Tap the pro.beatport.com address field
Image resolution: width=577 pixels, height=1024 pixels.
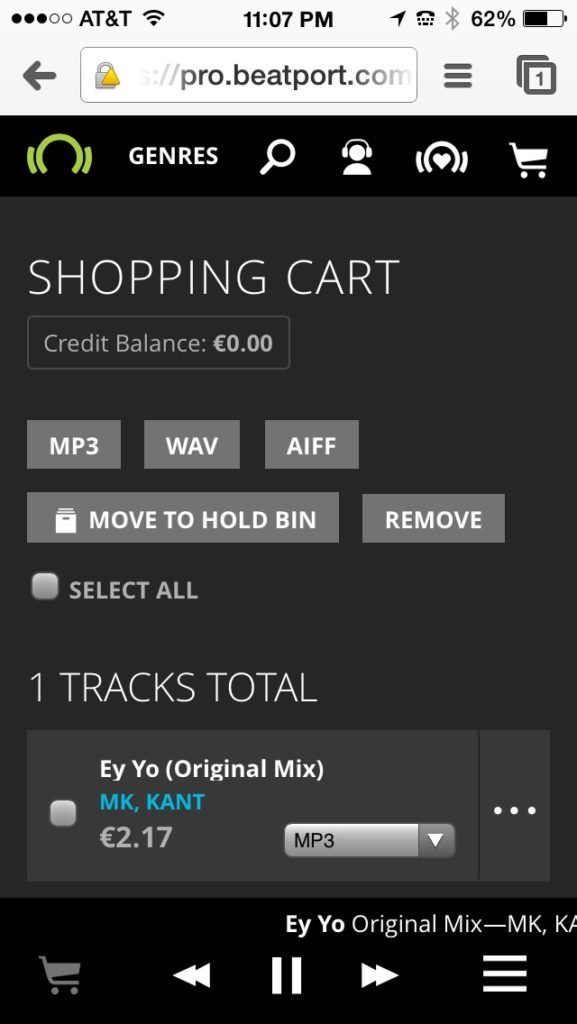click(x=249, y=75)
